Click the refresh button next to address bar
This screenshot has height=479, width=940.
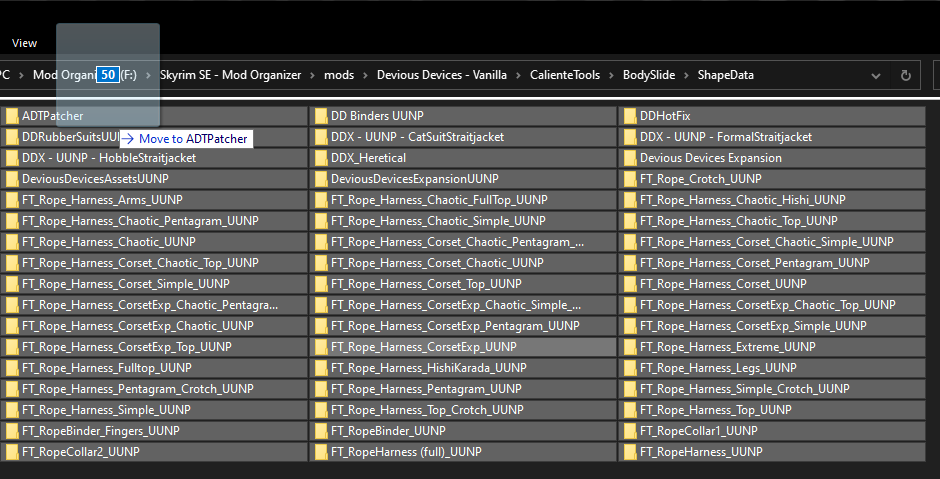905,76
